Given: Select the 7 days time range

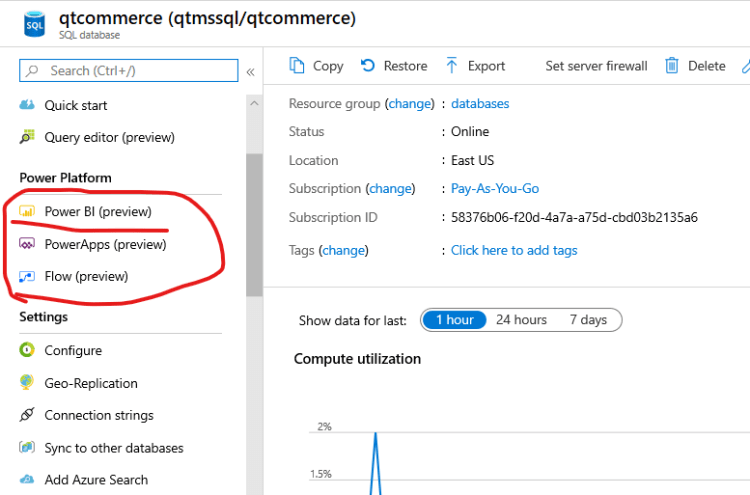Looking at the screenshot, I should (x=588, y=319).
